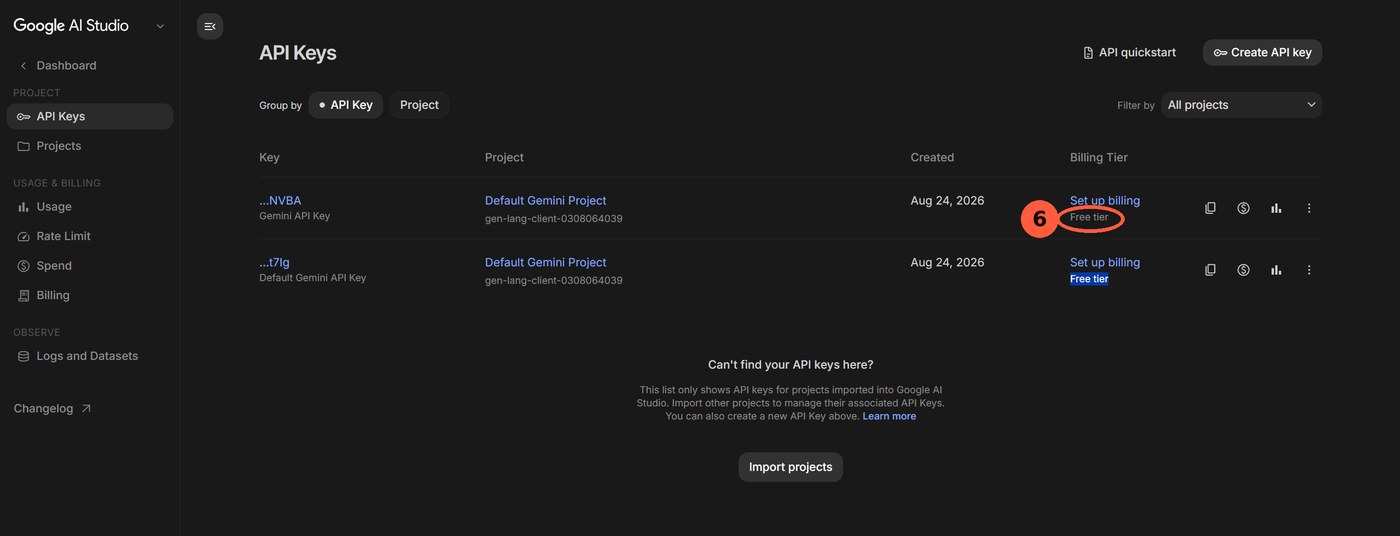1400x536 pixels.
Task: Open spend icon for ...NVBA key
Action: 1243,208
